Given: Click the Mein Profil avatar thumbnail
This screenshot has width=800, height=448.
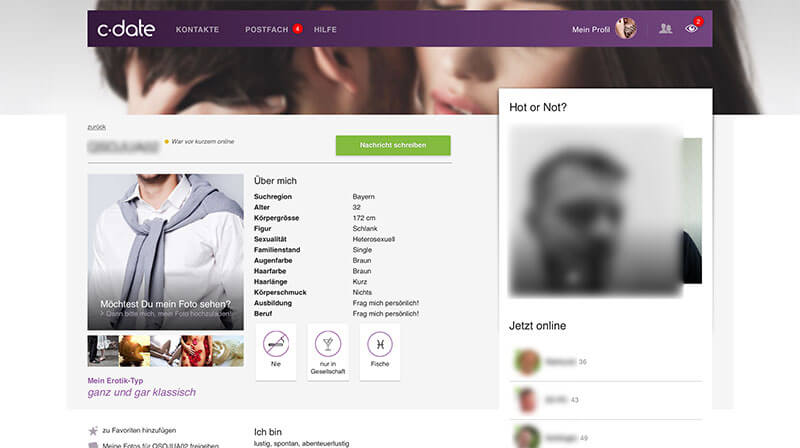Looking at the screenshot, I should (626, 29).
